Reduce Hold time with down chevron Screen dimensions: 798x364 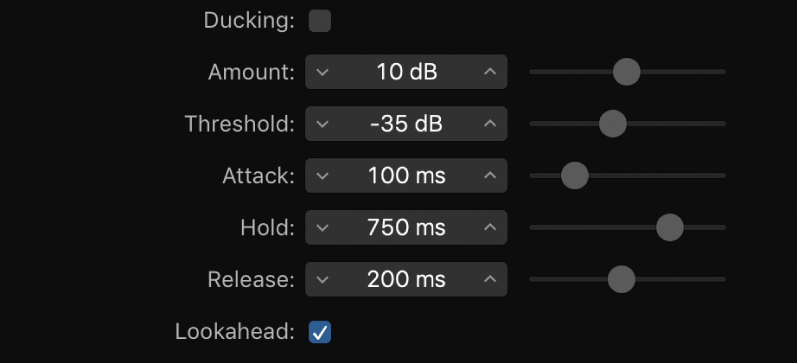322,228
